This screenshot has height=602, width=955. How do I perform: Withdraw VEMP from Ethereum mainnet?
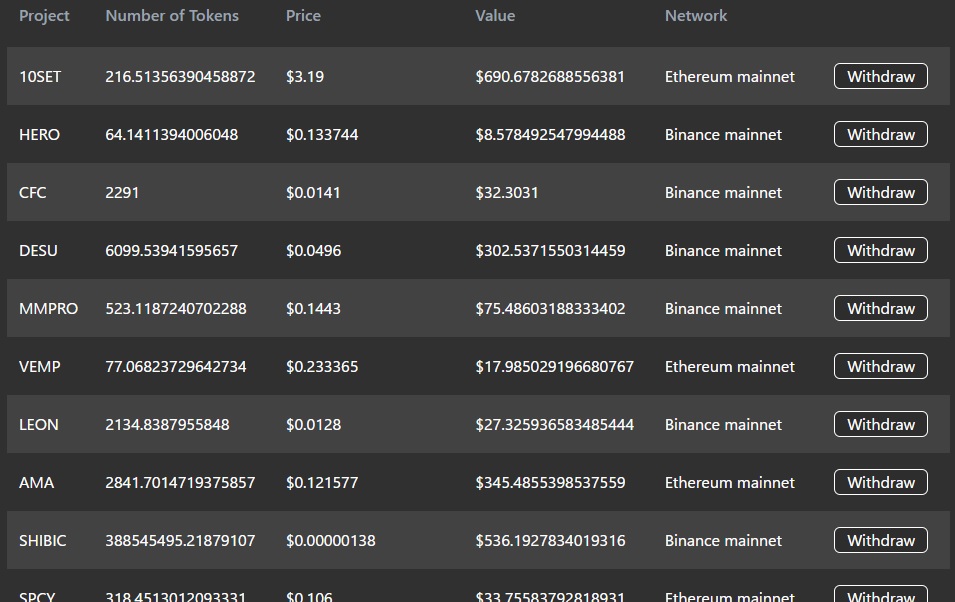880,366
